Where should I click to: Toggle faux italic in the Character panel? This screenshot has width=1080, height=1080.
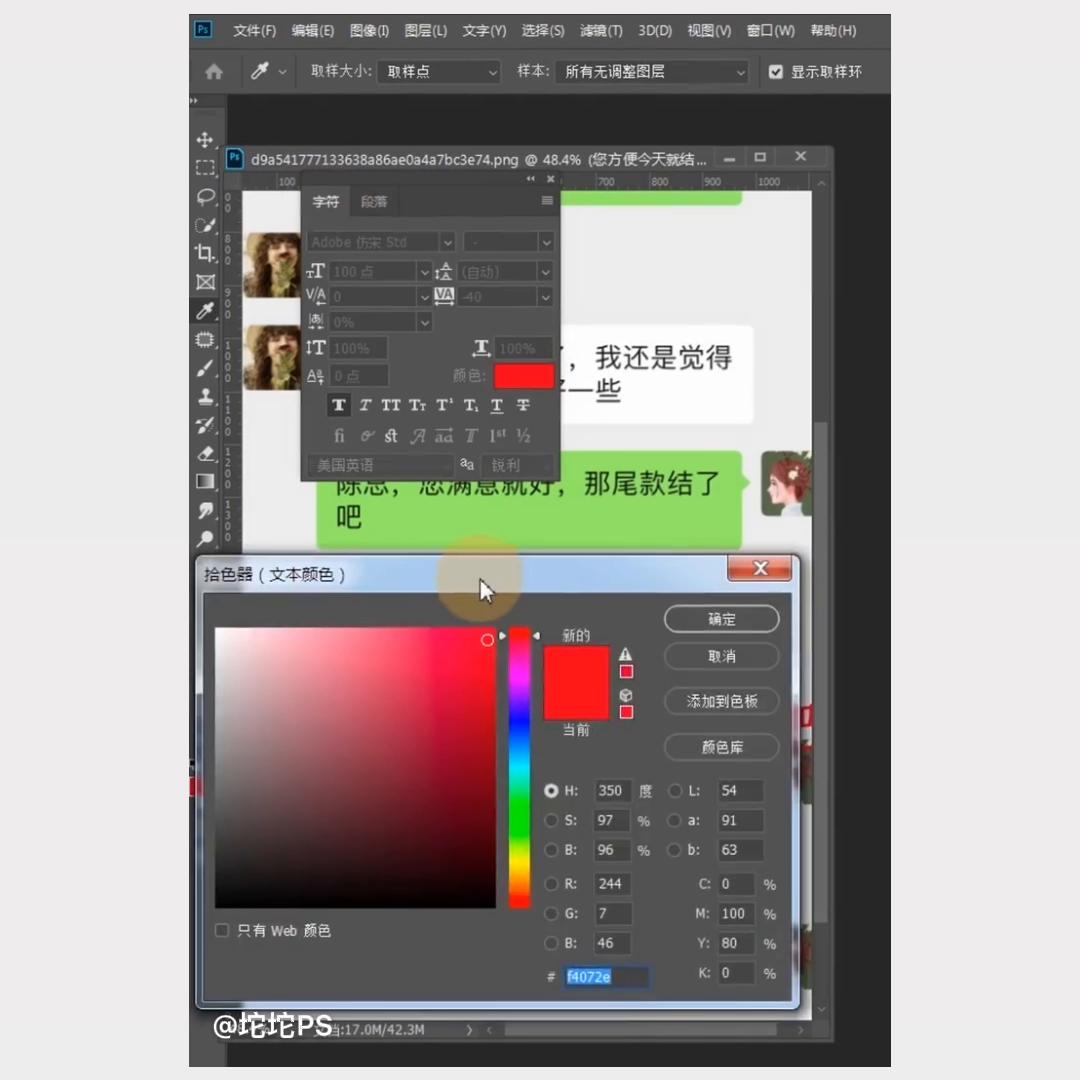(364, 405)
